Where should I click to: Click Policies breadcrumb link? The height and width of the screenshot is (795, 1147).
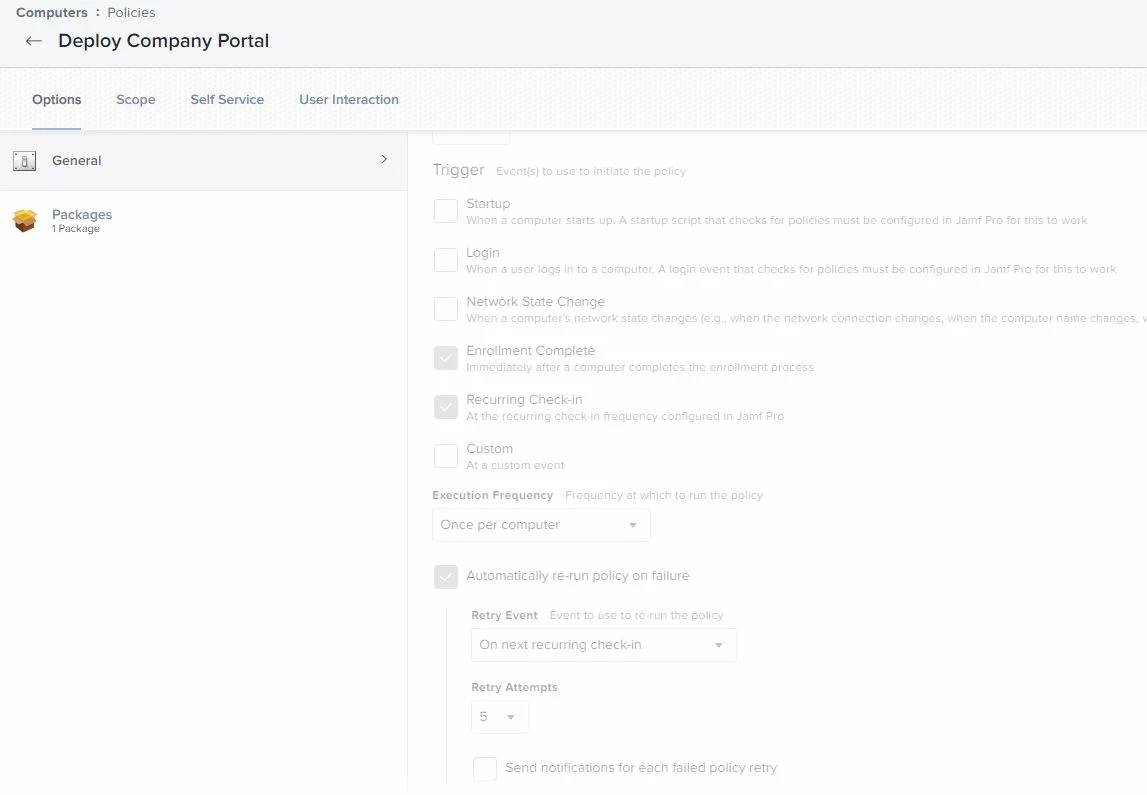click(131, 12)
